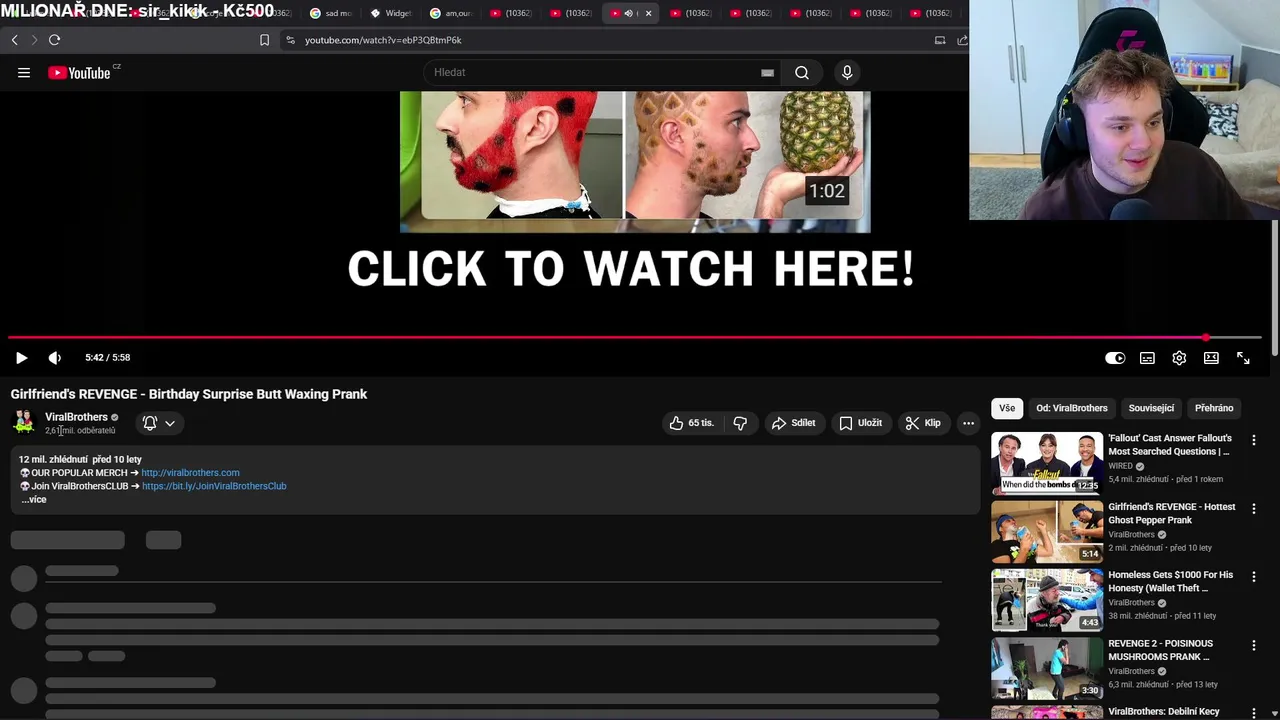The width and height of the screenshot is (1280, 720).
Task: Click the video title Girlfriend's REVENGE
Action: coord(189,394)
